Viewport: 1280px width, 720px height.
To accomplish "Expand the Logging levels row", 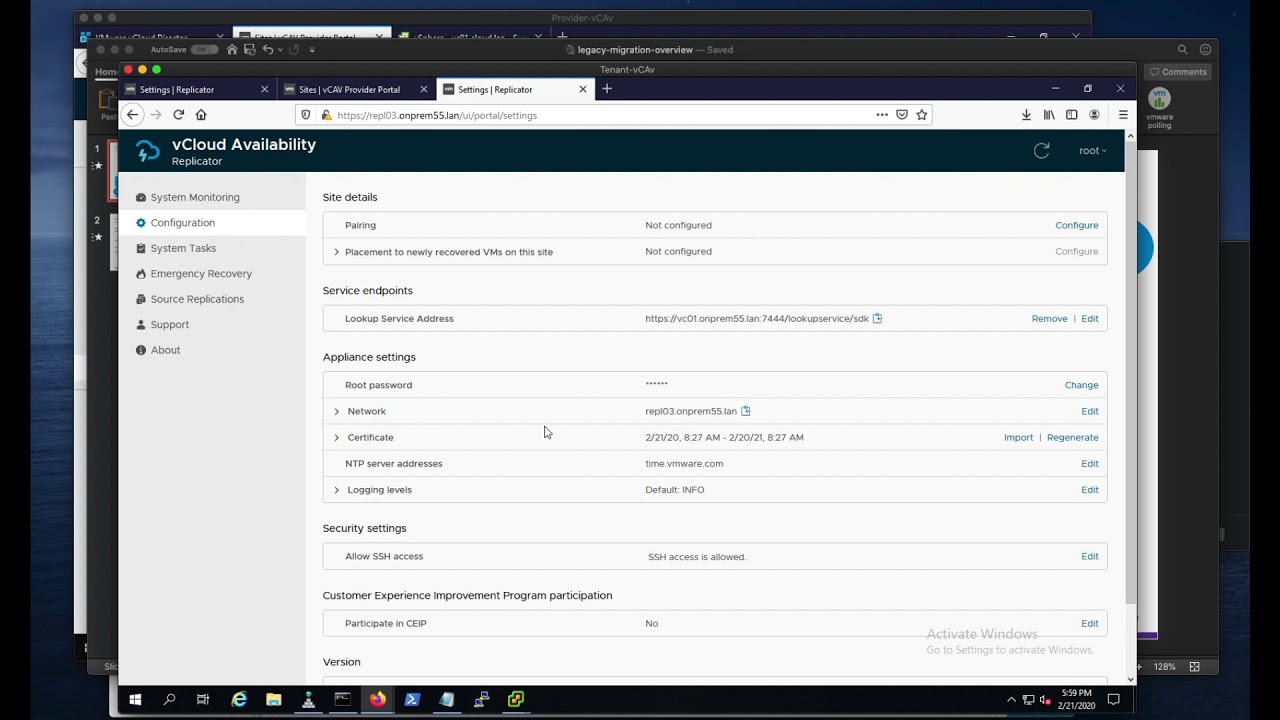I will pos(336,490).
